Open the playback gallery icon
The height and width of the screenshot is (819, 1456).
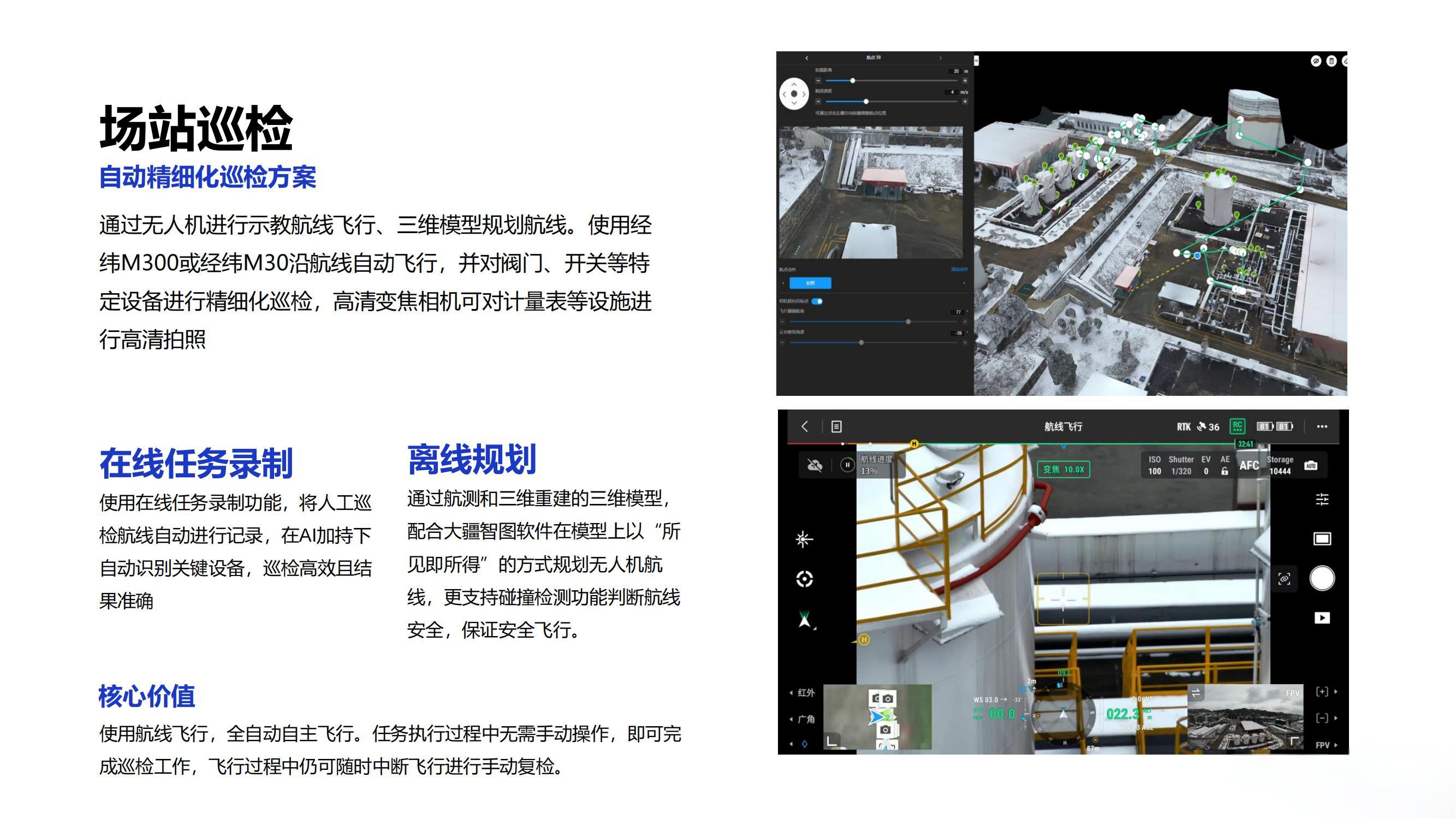[x=1322, y=618]
